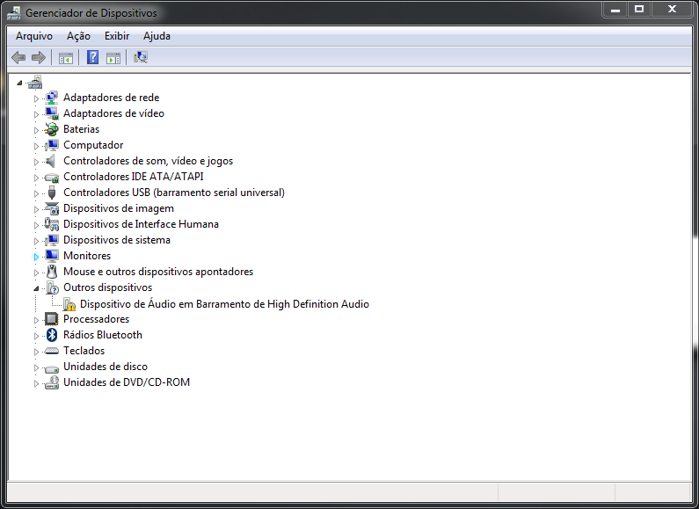Select Controladores USB (barramento serial universal)
The width and height of the screenshot is (699, 509).
pos(173,192)
